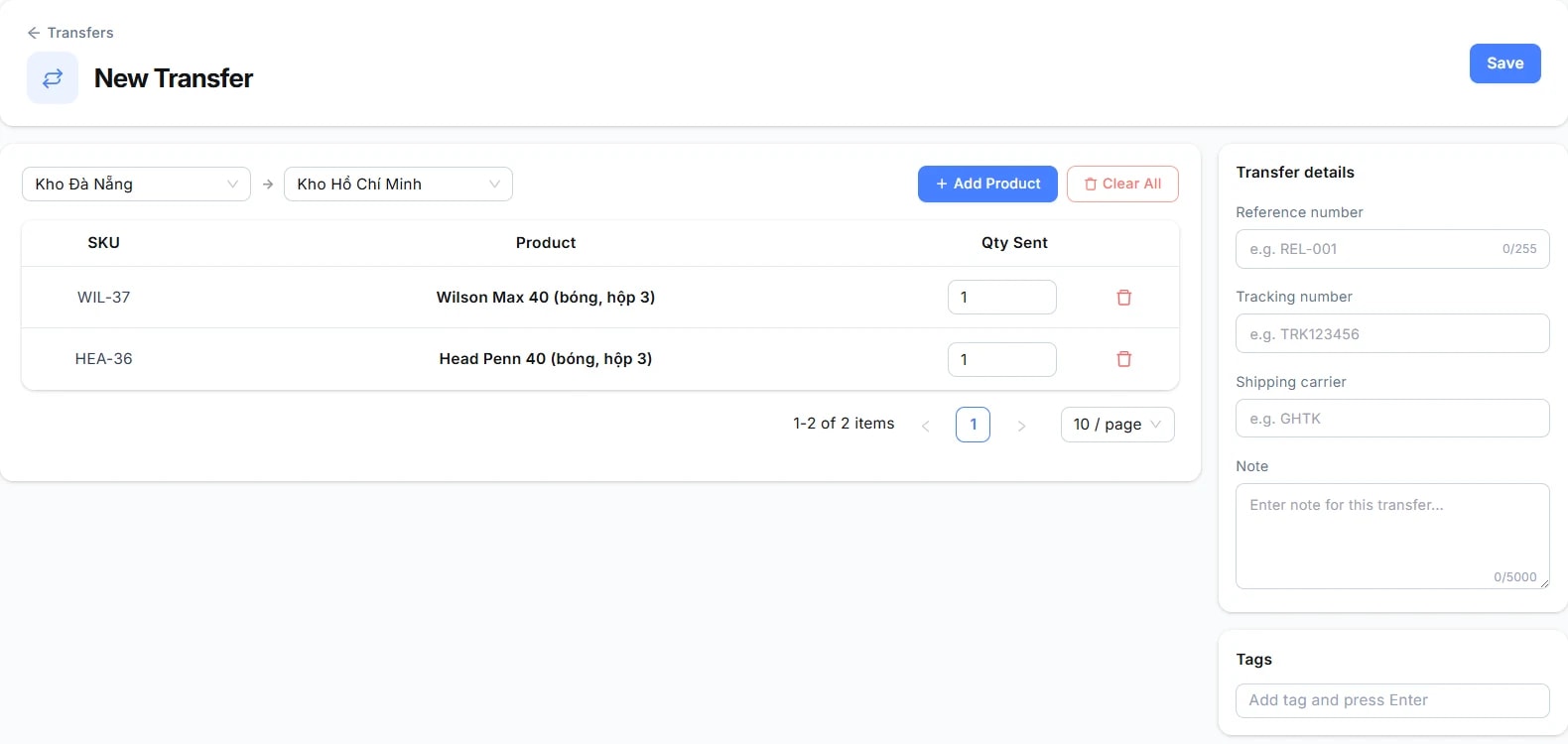This screenshot has height=744, width=1568.
Task: Click the Qty Sent column header
Action: click(x=1014, y=243)
